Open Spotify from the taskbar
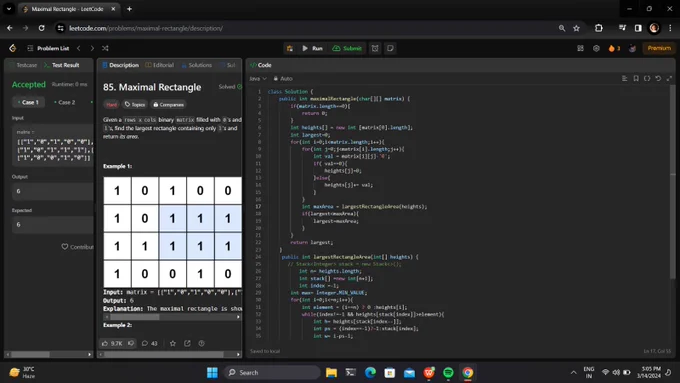 (448, 373)
